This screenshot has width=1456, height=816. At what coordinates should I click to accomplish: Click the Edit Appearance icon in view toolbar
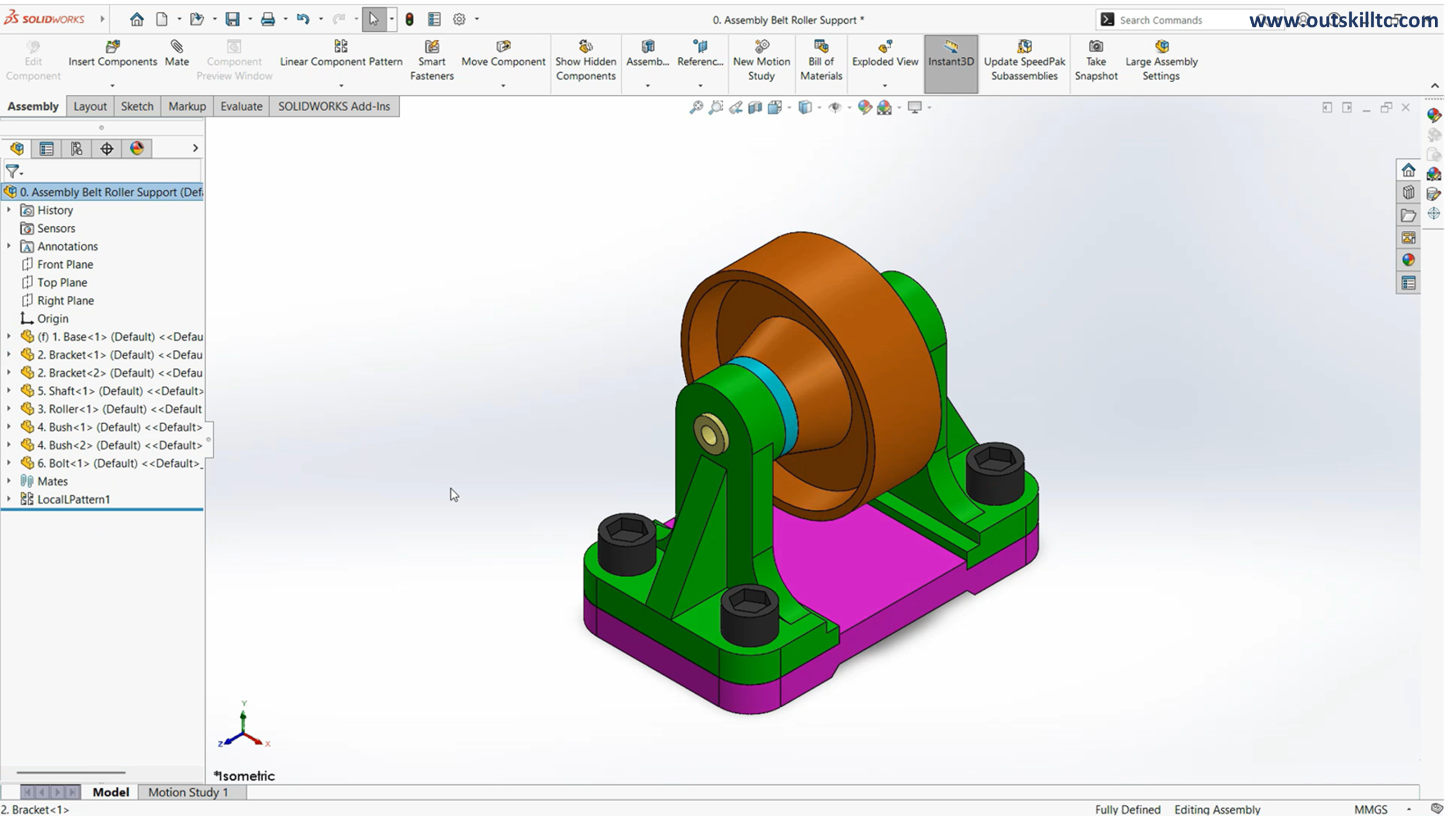point(864,107)
